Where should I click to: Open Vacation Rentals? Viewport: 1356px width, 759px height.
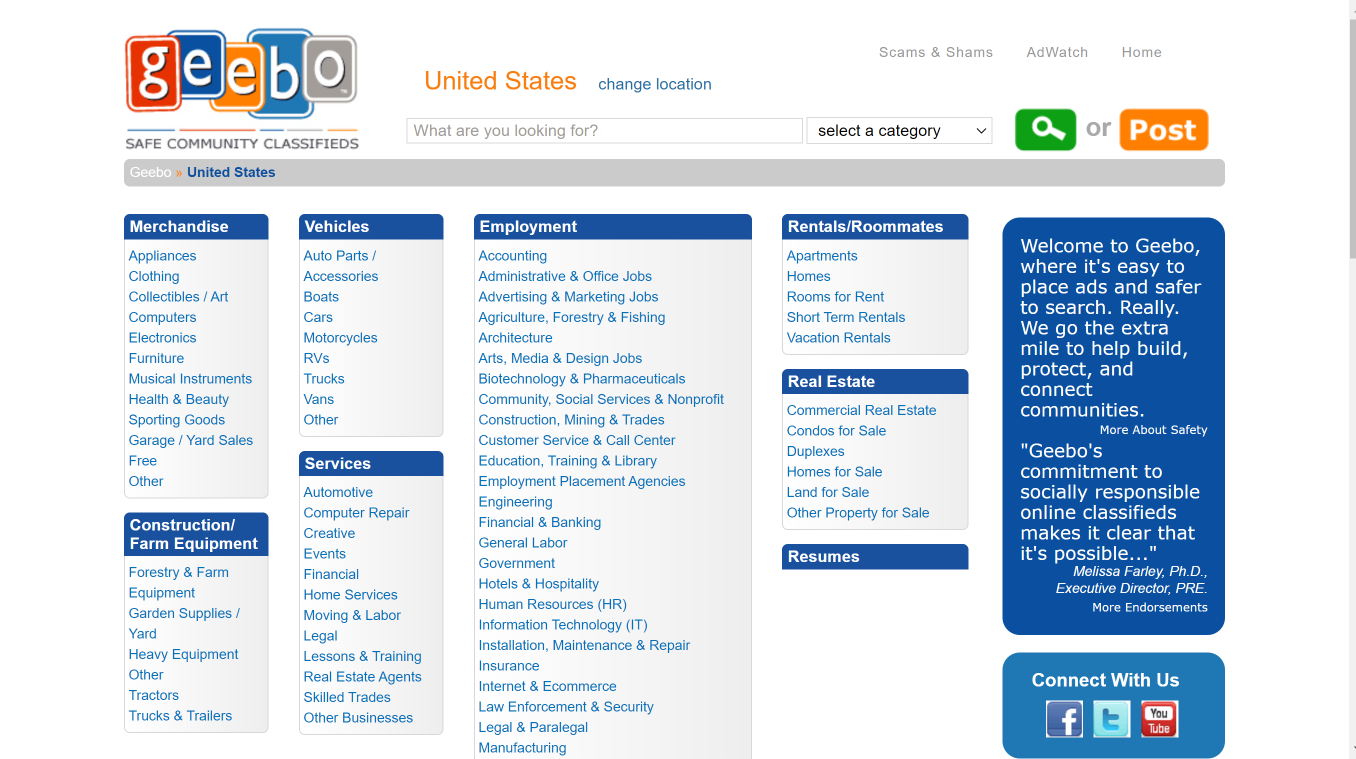pos(838,338)
